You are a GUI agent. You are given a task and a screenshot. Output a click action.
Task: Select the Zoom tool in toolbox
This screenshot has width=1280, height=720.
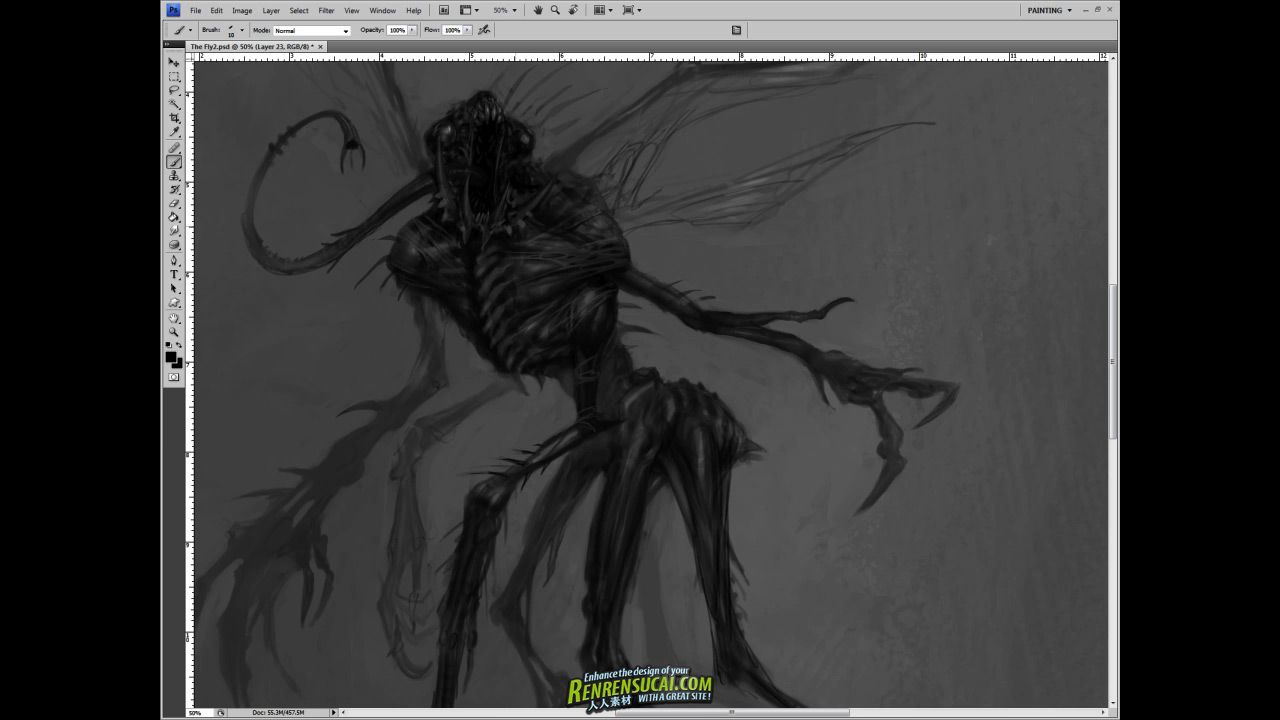(x=174, y=332)
